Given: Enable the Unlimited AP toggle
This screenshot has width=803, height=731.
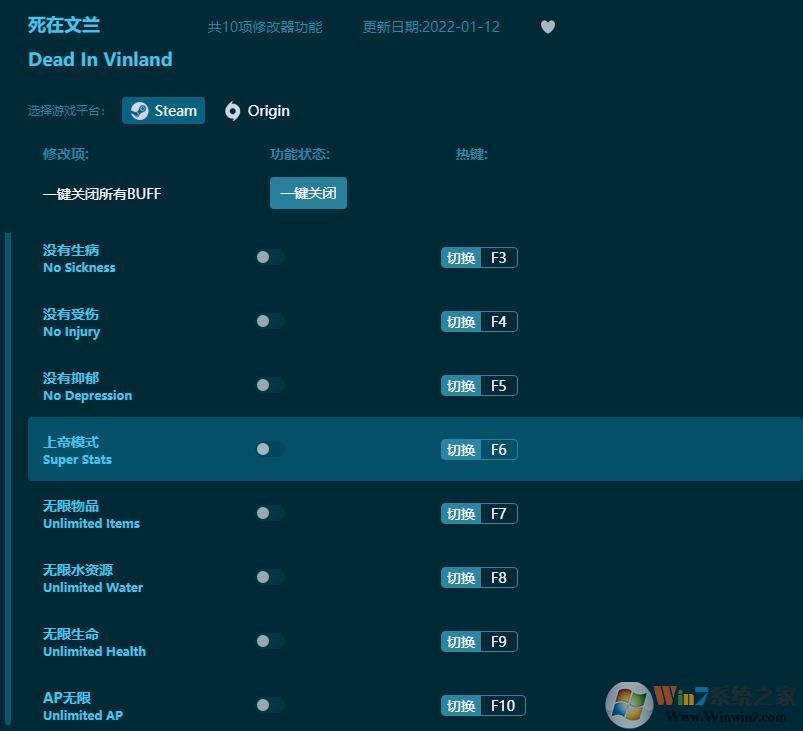Looking at the screenshot, I should pos(268,705).
